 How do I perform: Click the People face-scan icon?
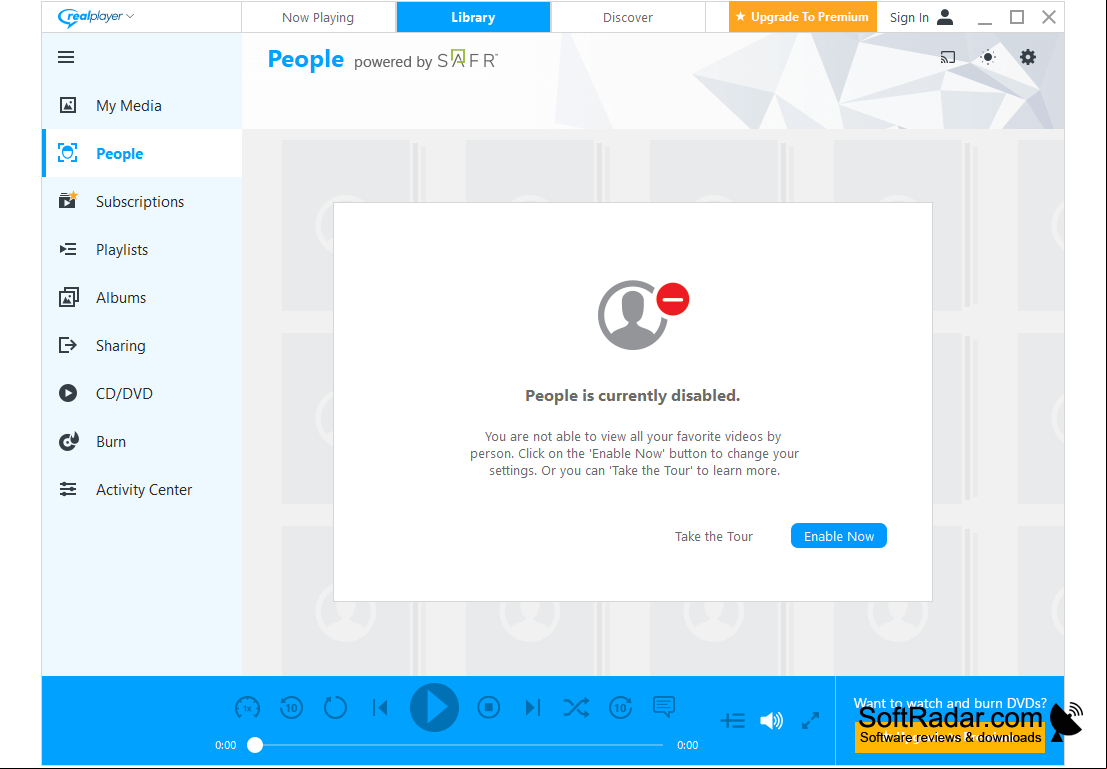tap(68, 153)
